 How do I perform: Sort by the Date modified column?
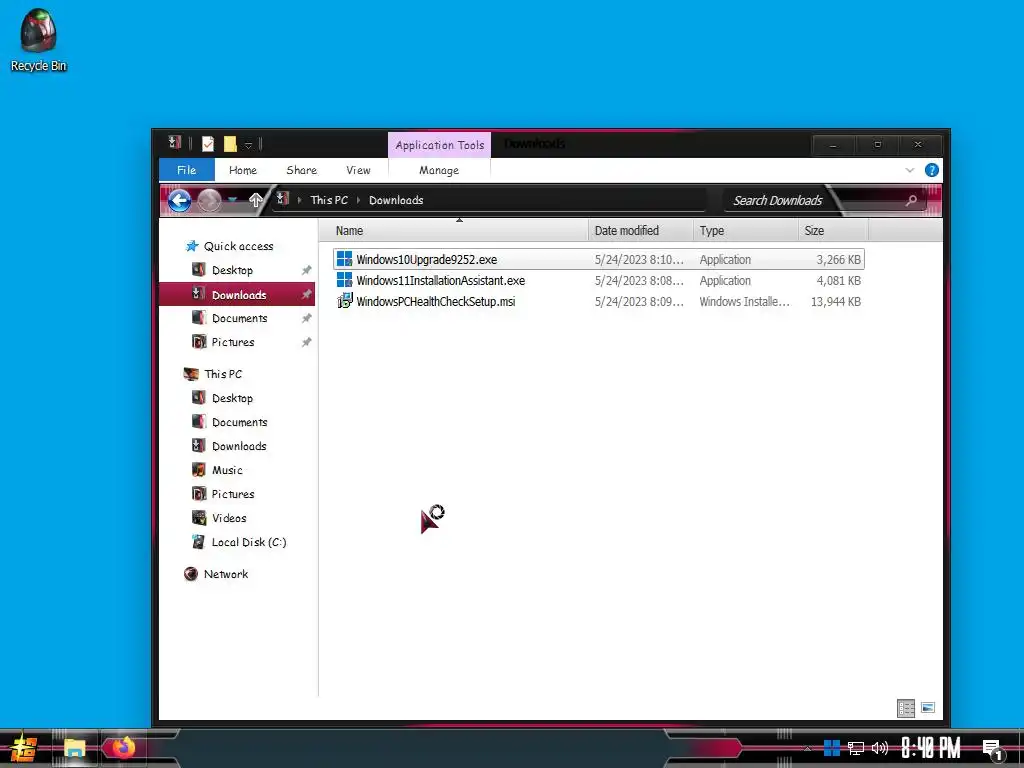tap(641, 231)
